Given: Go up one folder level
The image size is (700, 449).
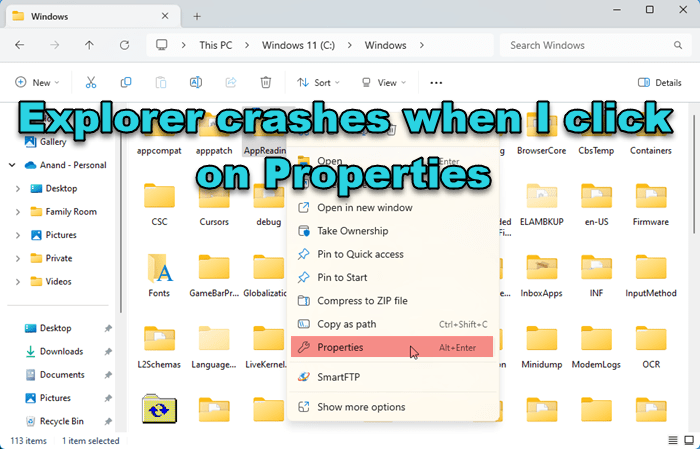Looking at the screenshot, I should pyautogui.click(x=89, y=45).
